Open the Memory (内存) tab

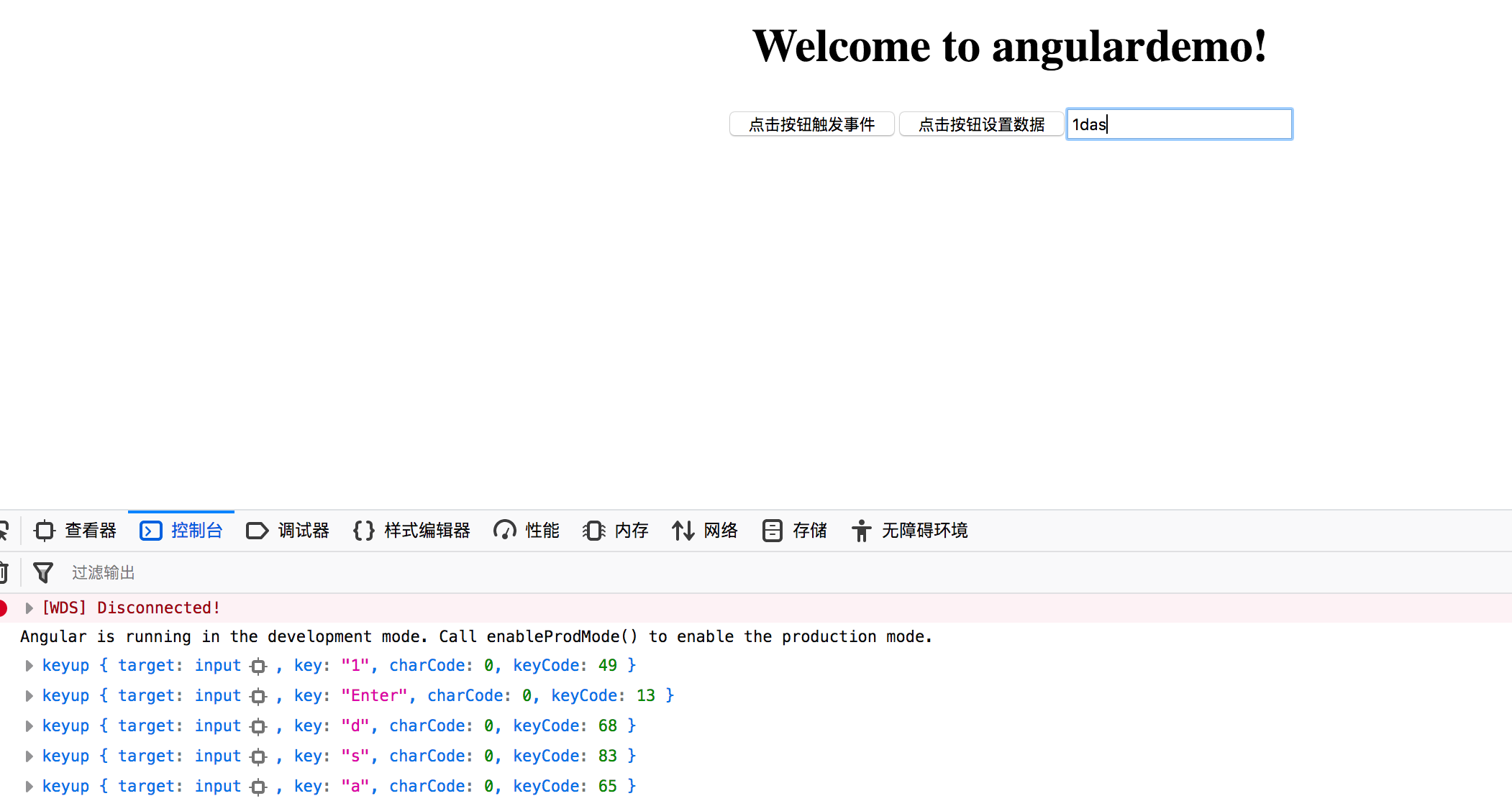click(616, 531)
